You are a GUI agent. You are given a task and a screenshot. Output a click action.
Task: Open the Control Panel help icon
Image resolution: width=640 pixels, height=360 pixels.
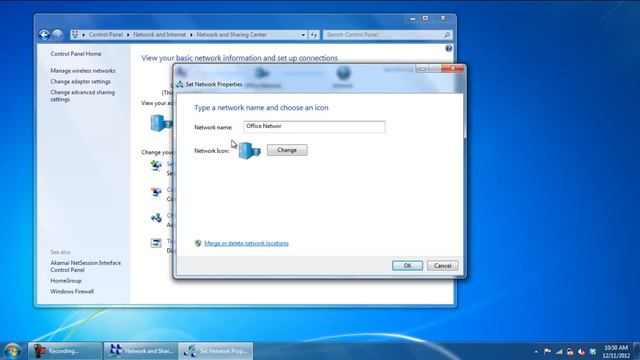tap(449, 49)
